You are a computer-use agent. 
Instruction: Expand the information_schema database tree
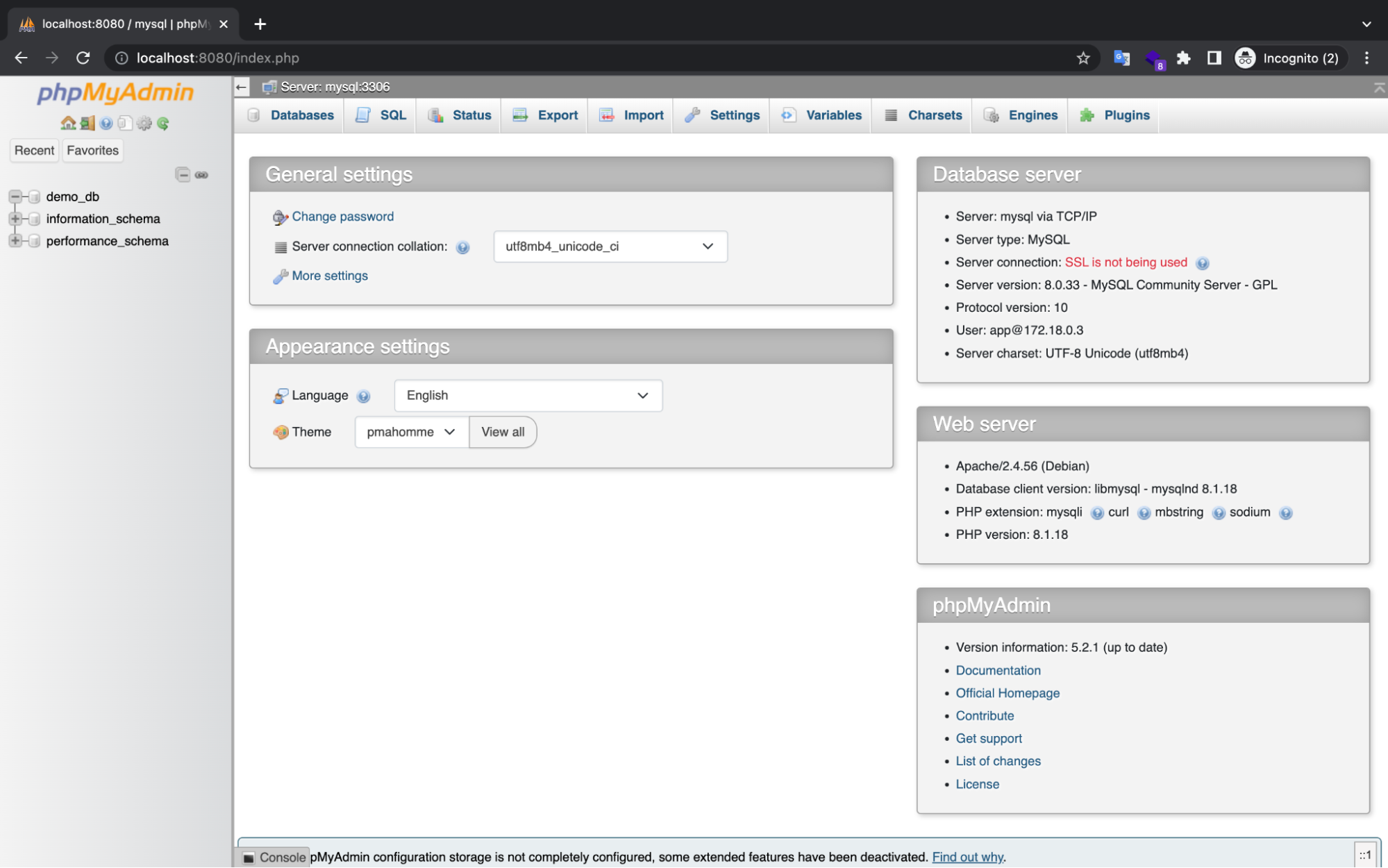pos(15,219)
